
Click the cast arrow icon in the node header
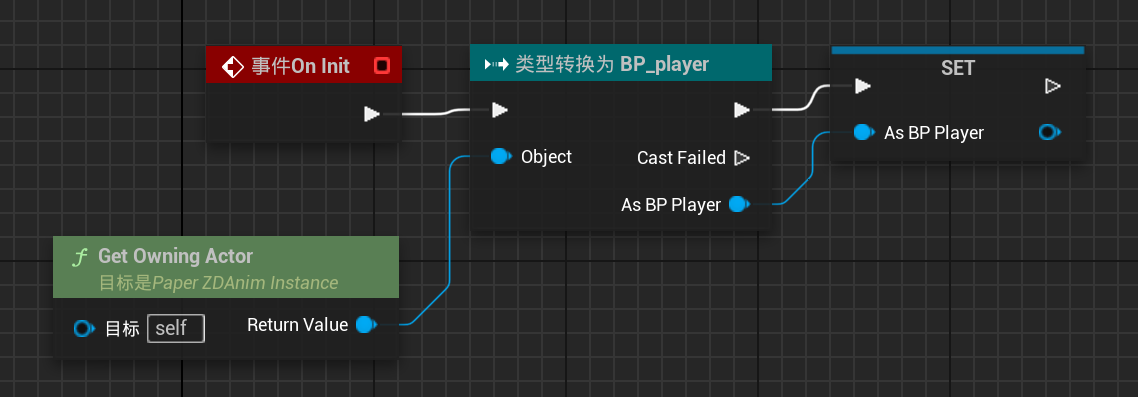[x=496, y=65]
